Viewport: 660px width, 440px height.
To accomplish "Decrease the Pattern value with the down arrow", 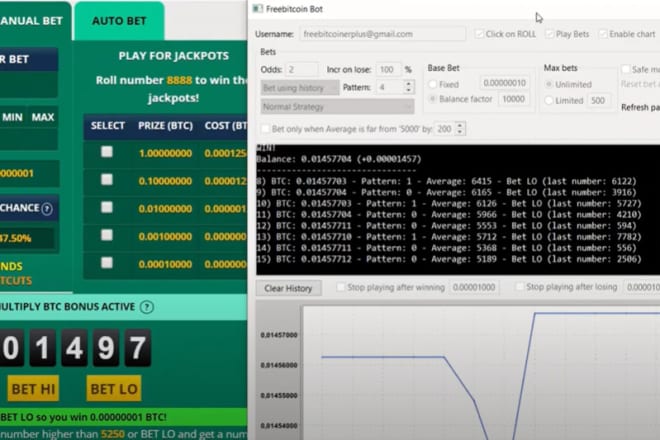I will tap(408, 91).
